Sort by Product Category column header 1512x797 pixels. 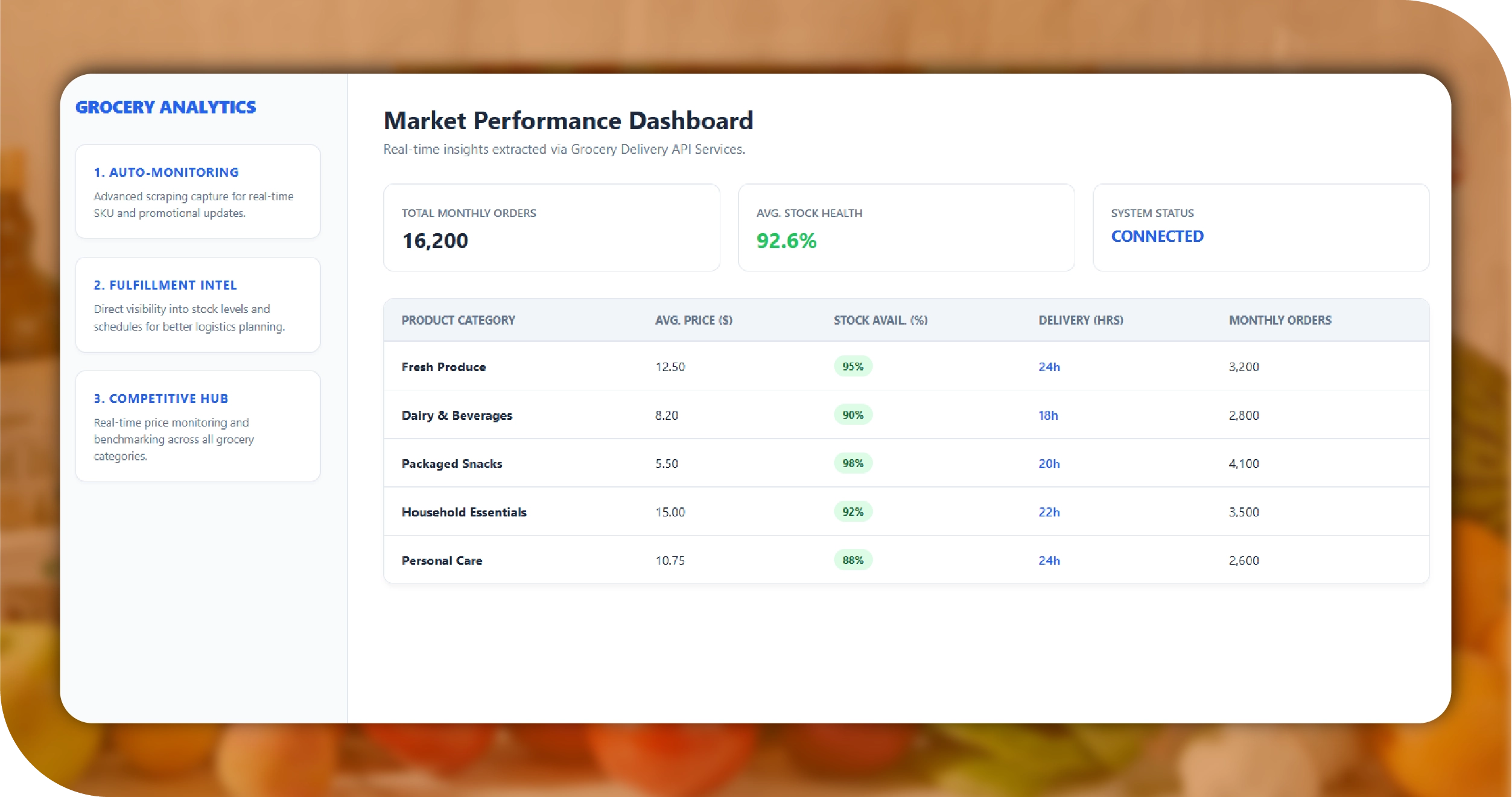click(x=458, y=320)
